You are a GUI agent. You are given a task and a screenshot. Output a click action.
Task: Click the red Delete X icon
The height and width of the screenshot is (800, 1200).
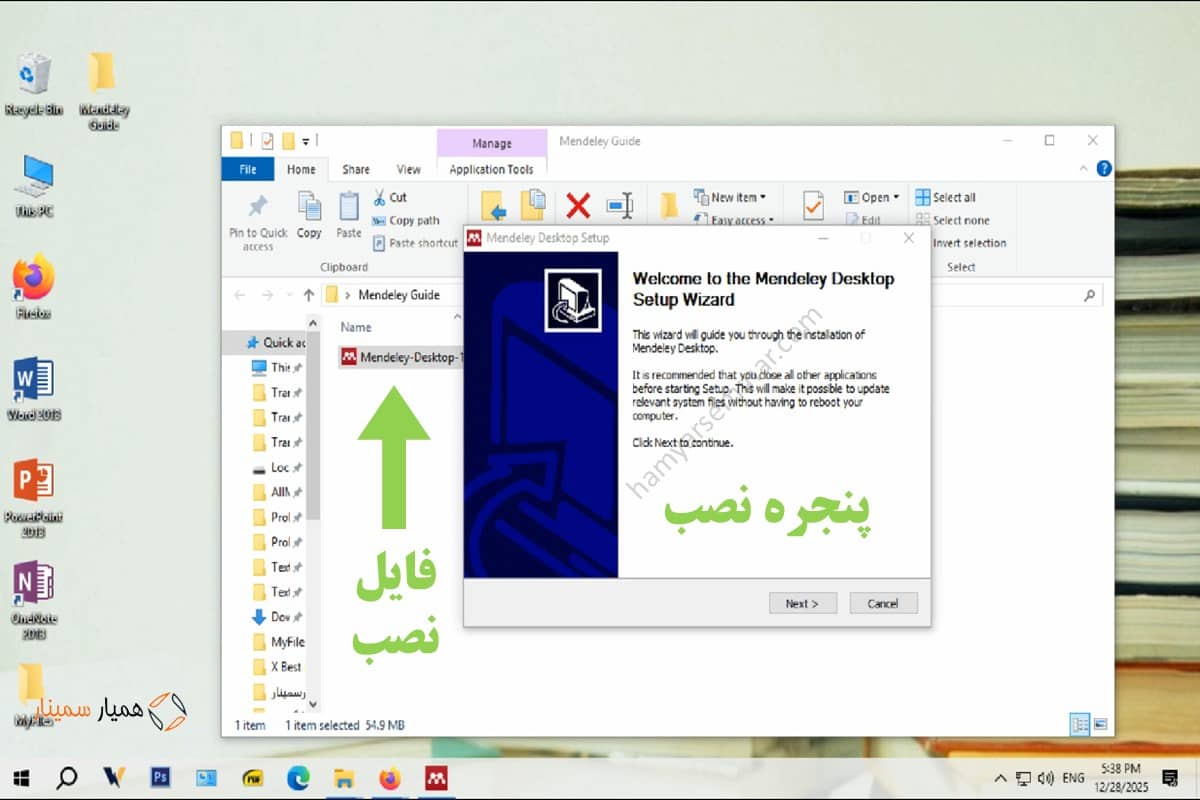click(x=578, y=206)
